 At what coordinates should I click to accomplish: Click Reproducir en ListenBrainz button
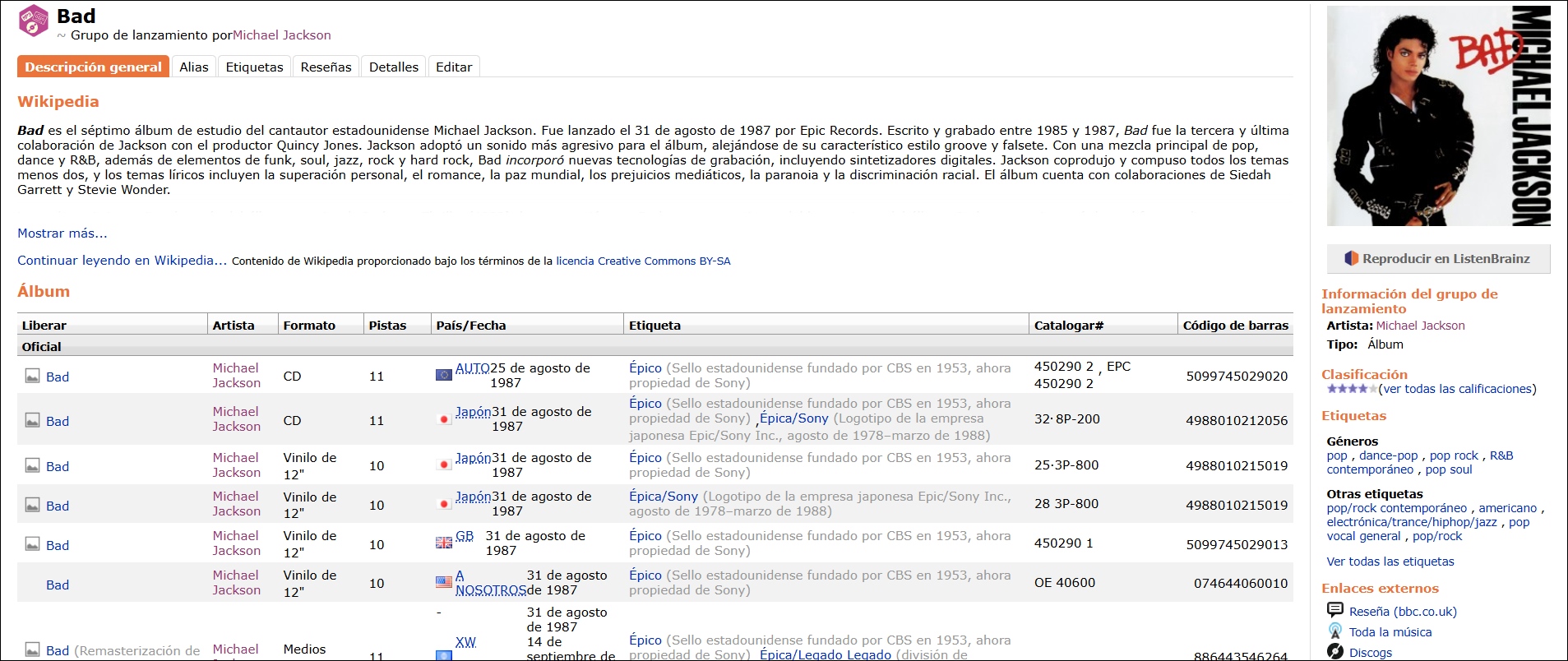point(1438,258)
